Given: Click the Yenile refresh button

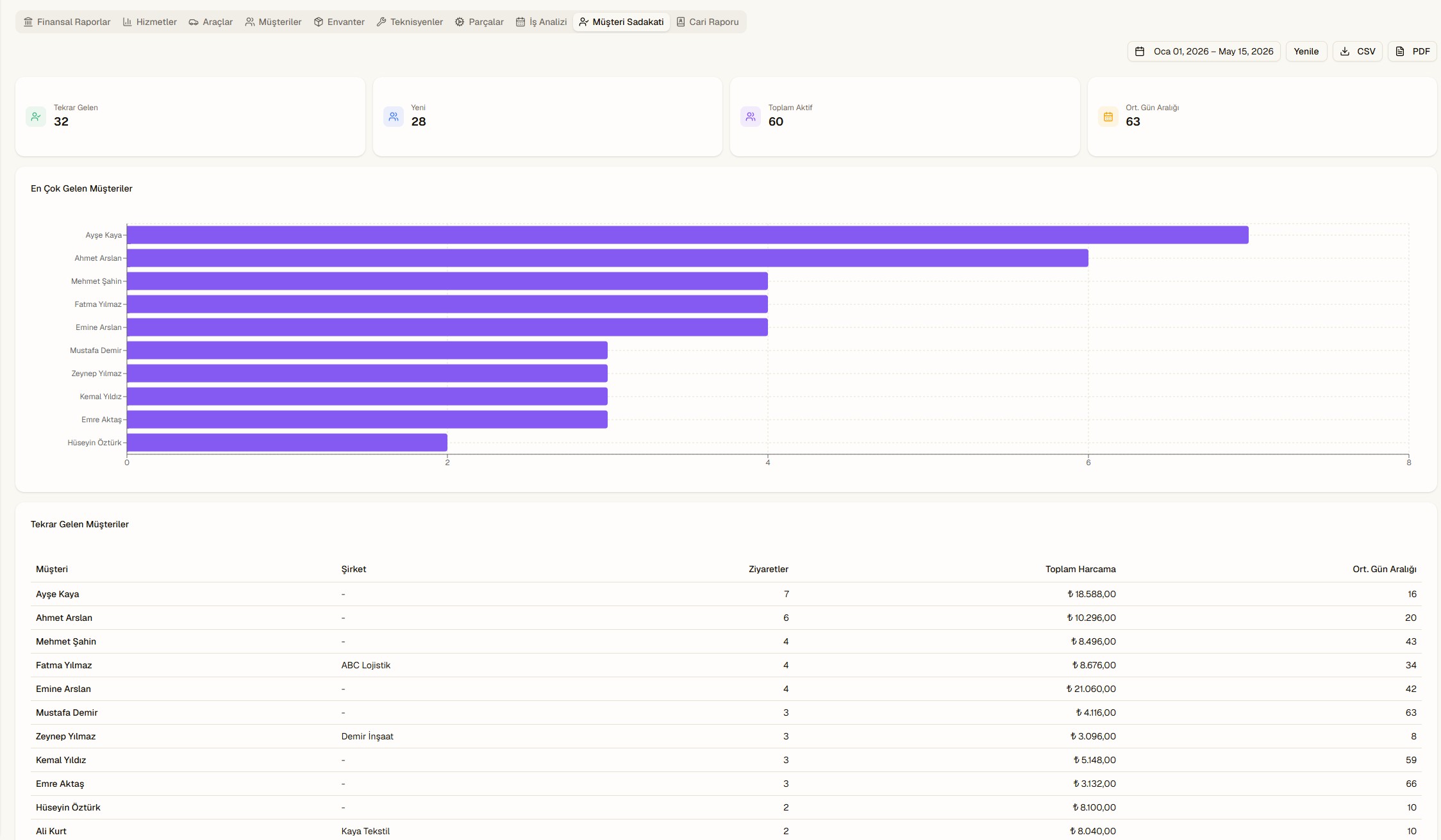Looking at the screenshot, I should [x=1306, y=51].
